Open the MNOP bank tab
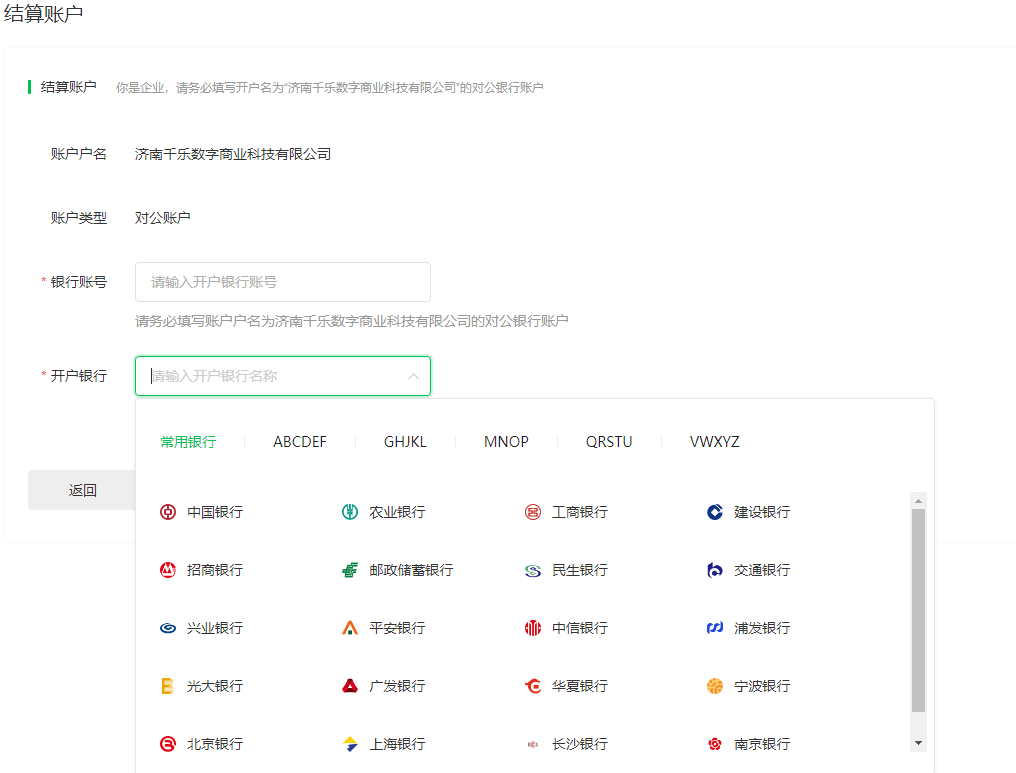The width and height of the screenshot is (1016, 773). click(x=506, y=442)
